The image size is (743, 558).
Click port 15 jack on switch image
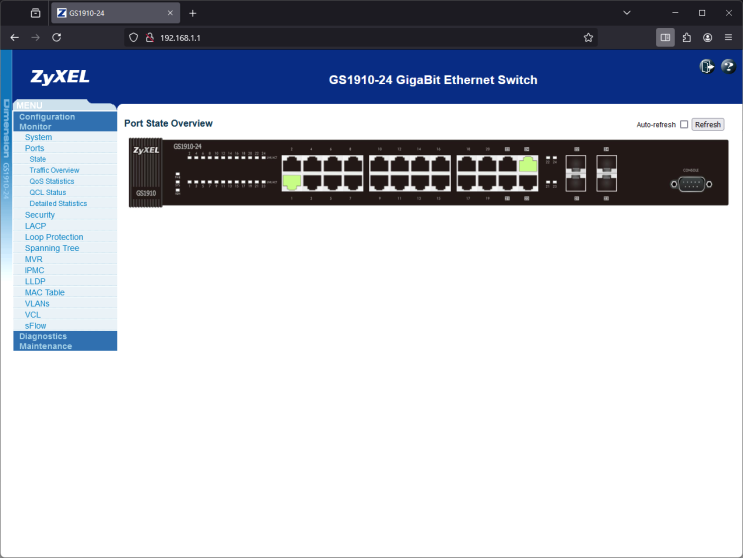440,182
